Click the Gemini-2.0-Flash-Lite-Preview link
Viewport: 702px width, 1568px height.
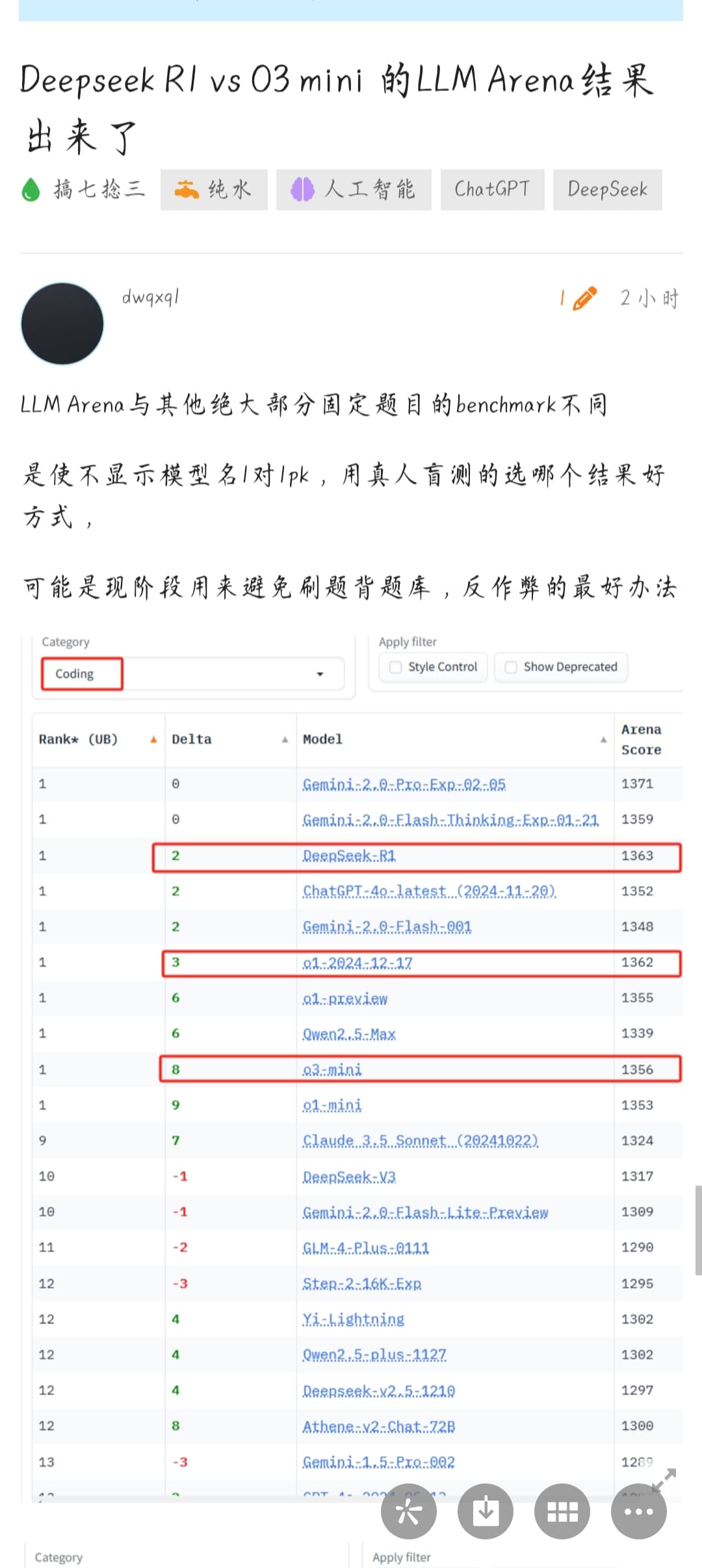(425, 1213)
